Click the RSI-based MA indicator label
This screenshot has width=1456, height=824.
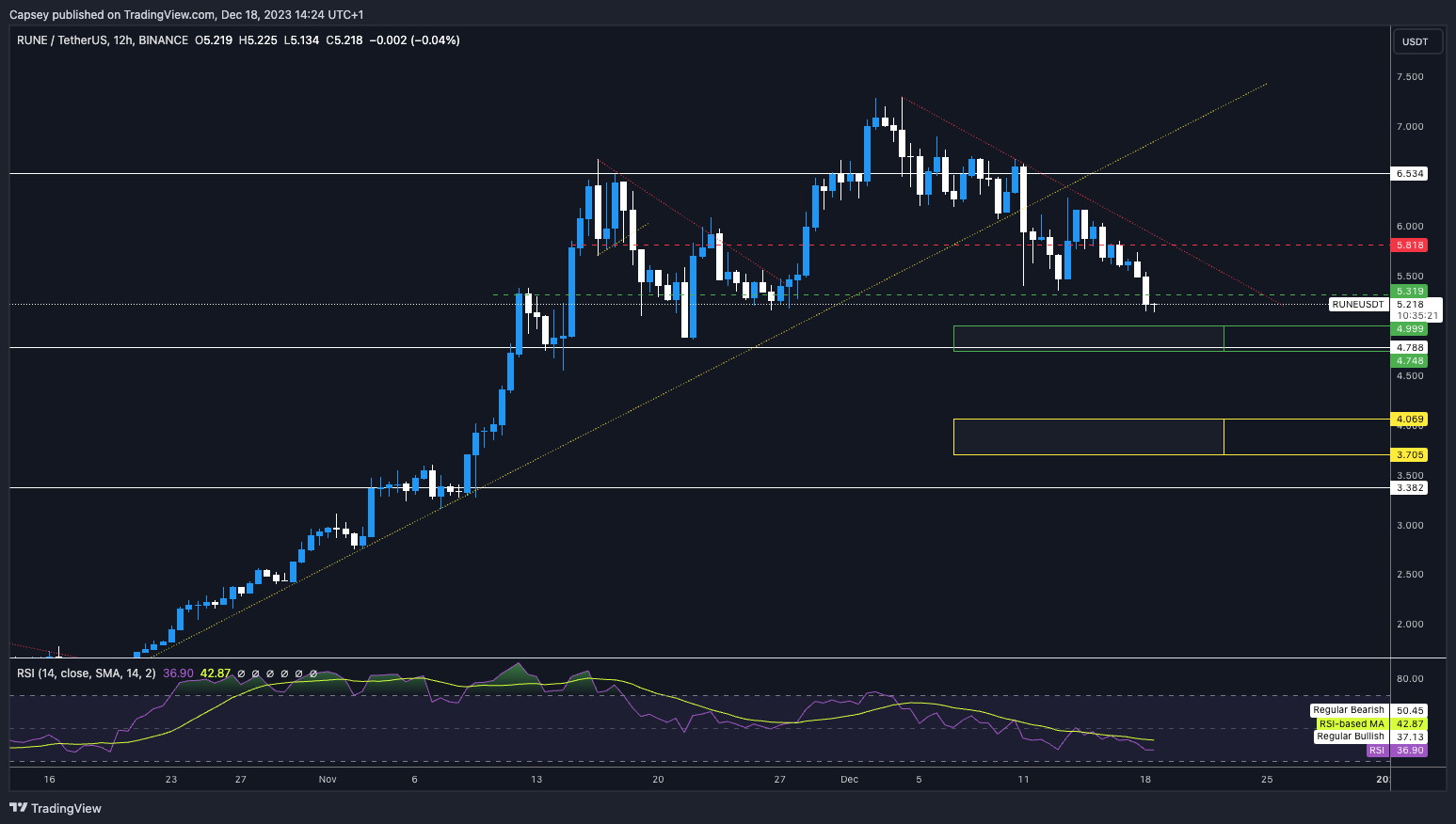tap(1352, 724)
